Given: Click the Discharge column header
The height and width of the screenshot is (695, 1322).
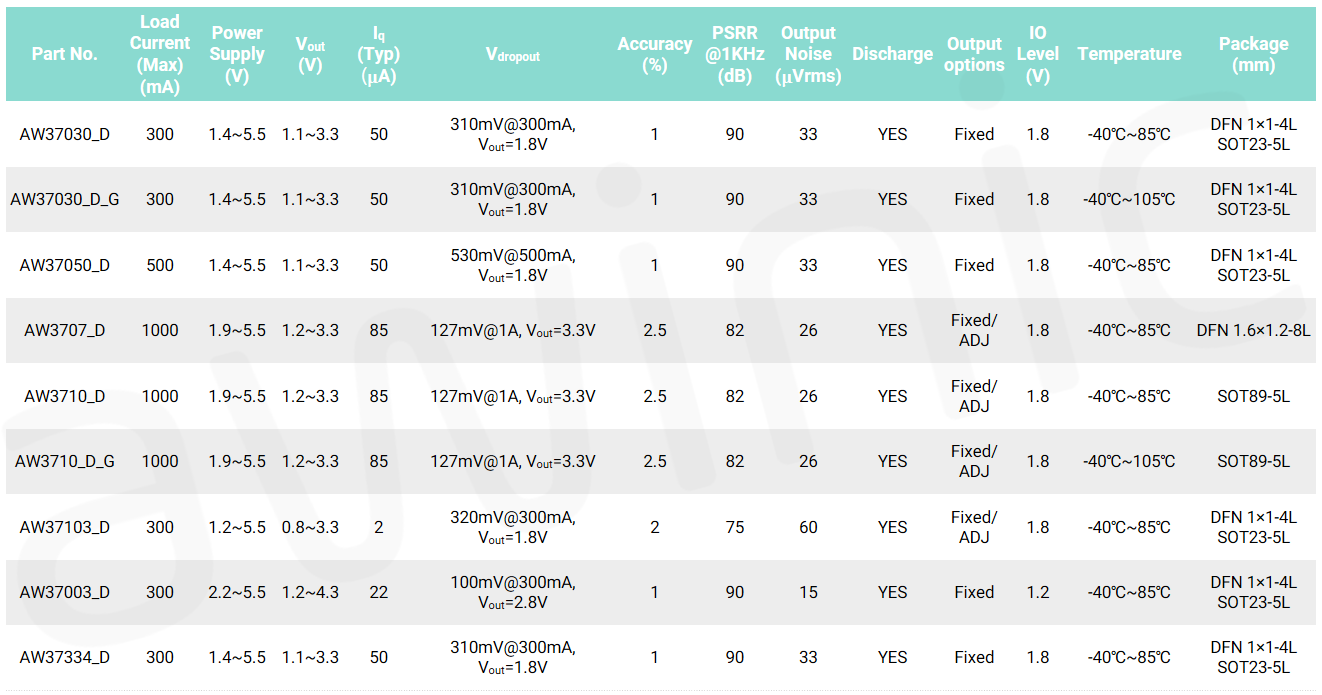Looking at the screenshot, I should (x=892, y=54).
